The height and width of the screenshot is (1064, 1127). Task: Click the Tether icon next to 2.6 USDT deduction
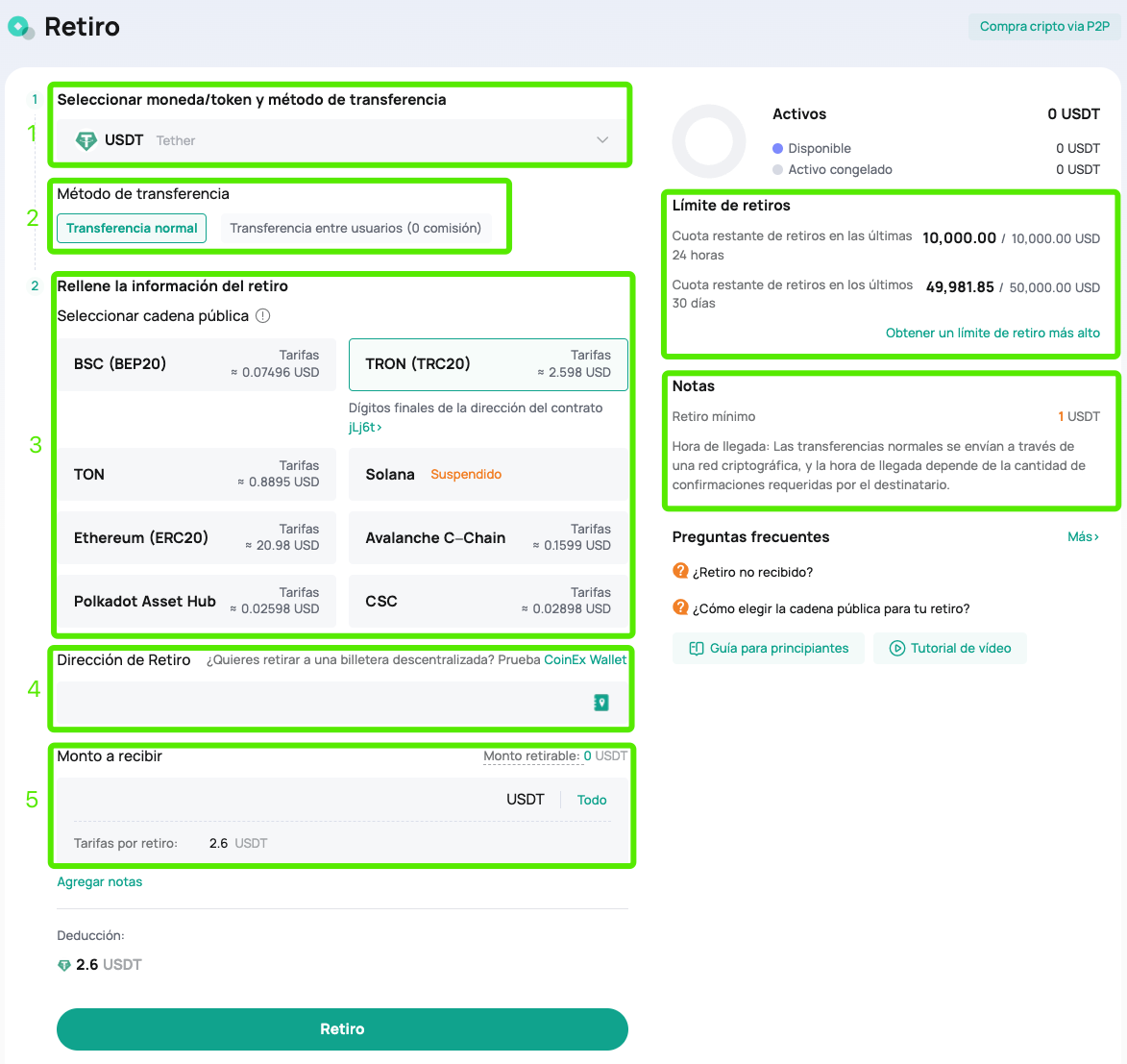point(64,965)
